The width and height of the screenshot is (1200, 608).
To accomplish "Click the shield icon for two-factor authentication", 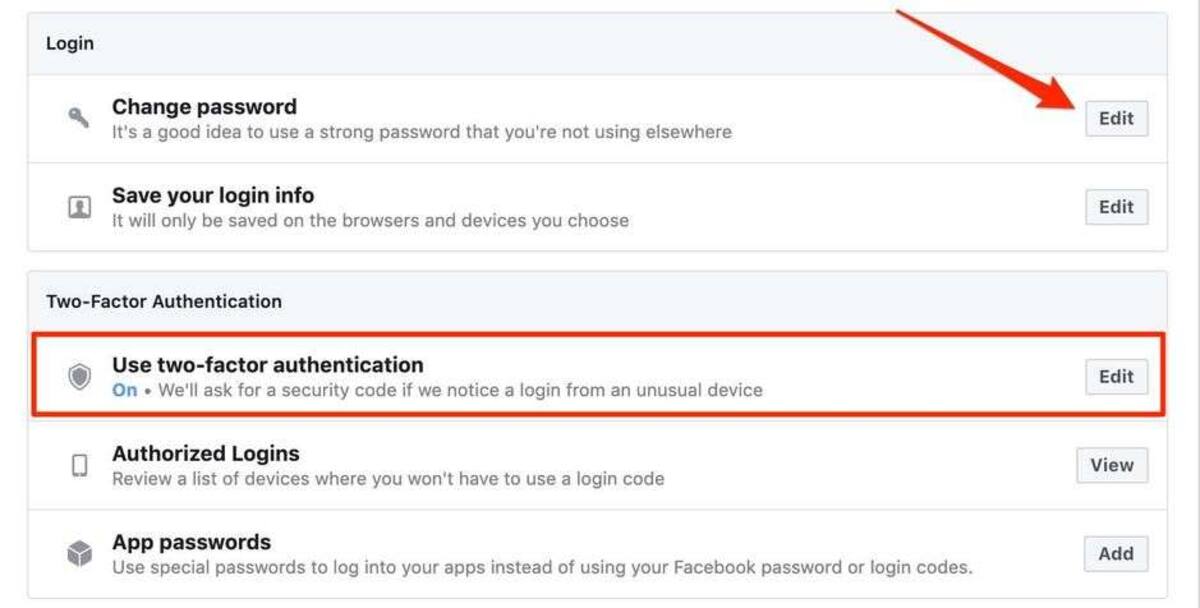I will (79, 376).
